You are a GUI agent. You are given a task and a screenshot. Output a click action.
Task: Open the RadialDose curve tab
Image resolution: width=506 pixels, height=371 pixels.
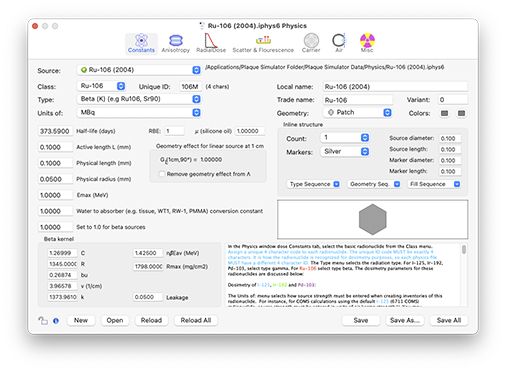click(211, 43)
